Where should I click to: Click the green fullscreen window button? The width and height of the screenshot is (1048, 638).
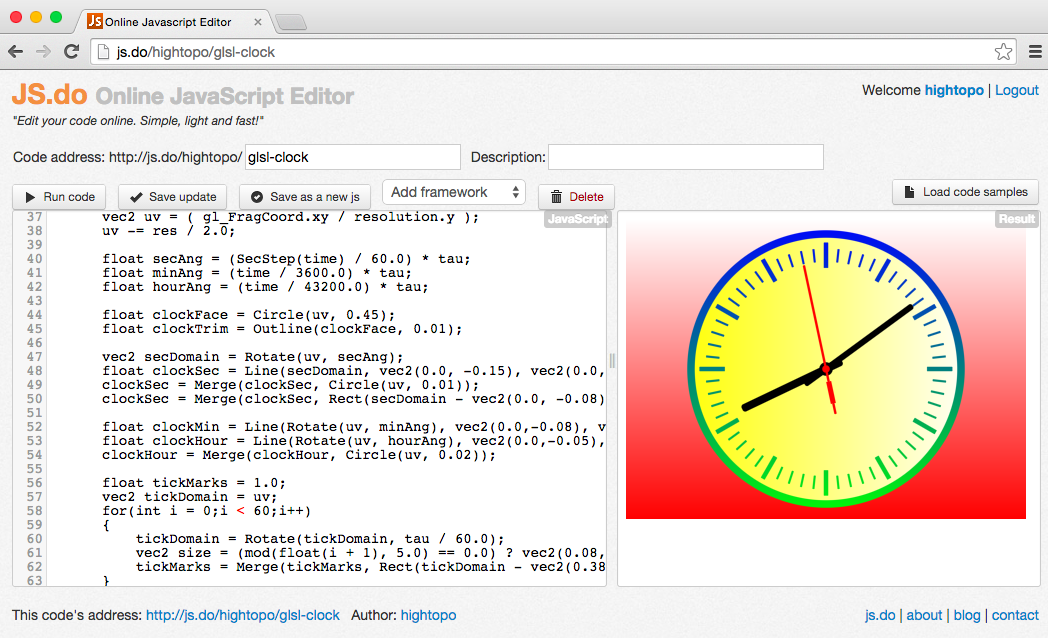[x=56, y=17]
